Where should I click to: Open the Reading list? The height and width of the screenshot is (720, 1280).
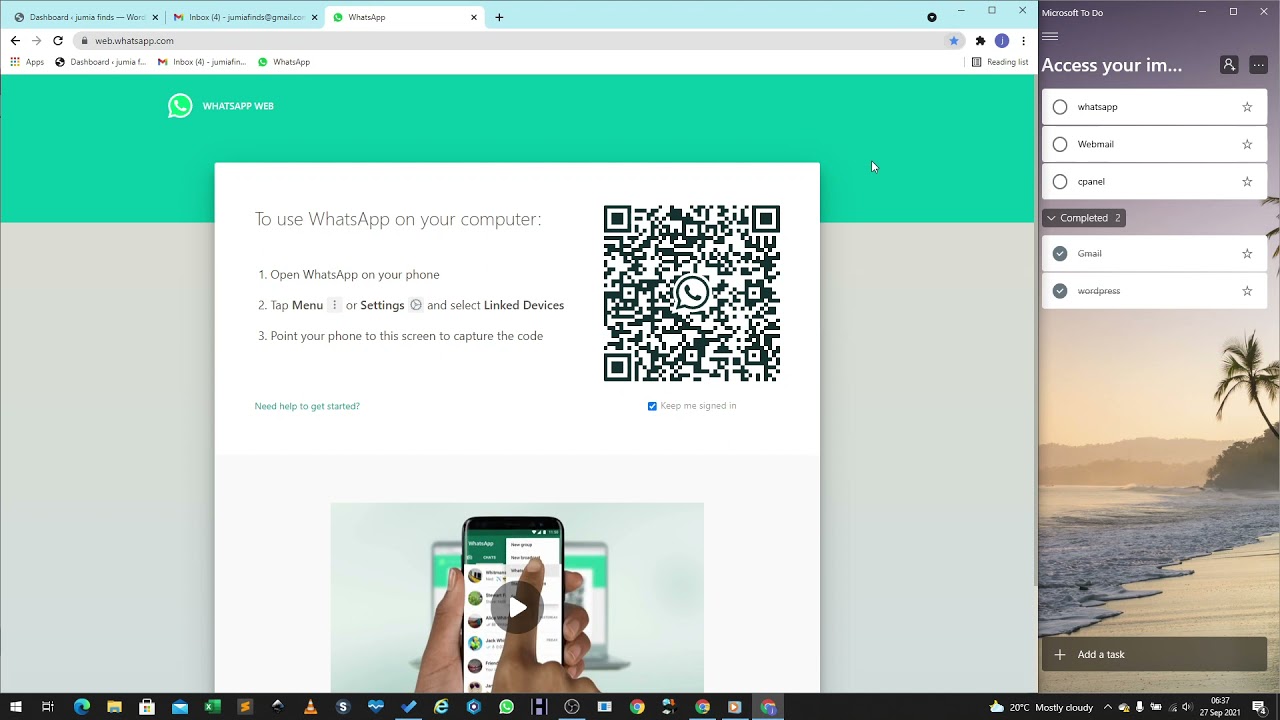pyautogui.click(x=1000, y=62)
